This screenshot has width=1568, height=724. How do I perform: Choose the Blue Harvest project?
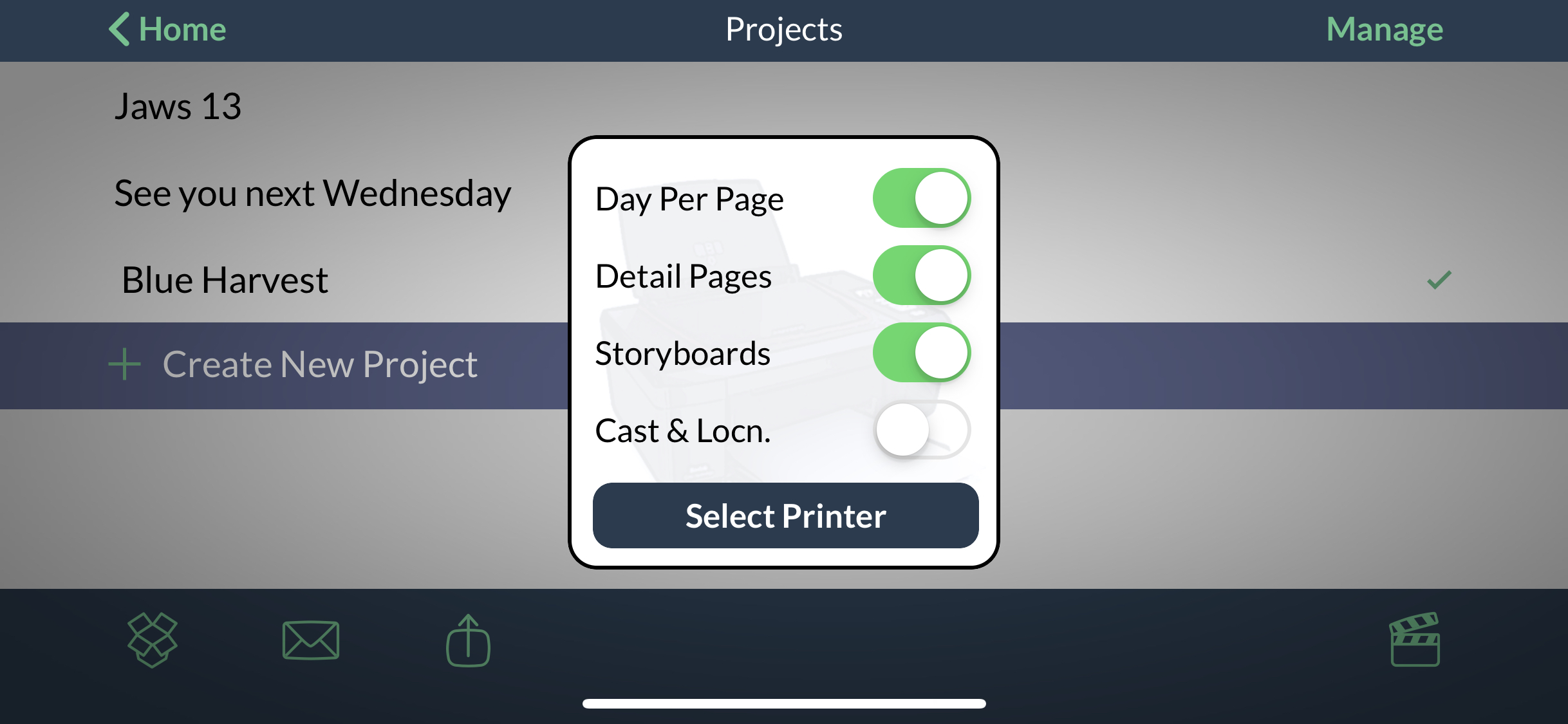click(225, 280)
